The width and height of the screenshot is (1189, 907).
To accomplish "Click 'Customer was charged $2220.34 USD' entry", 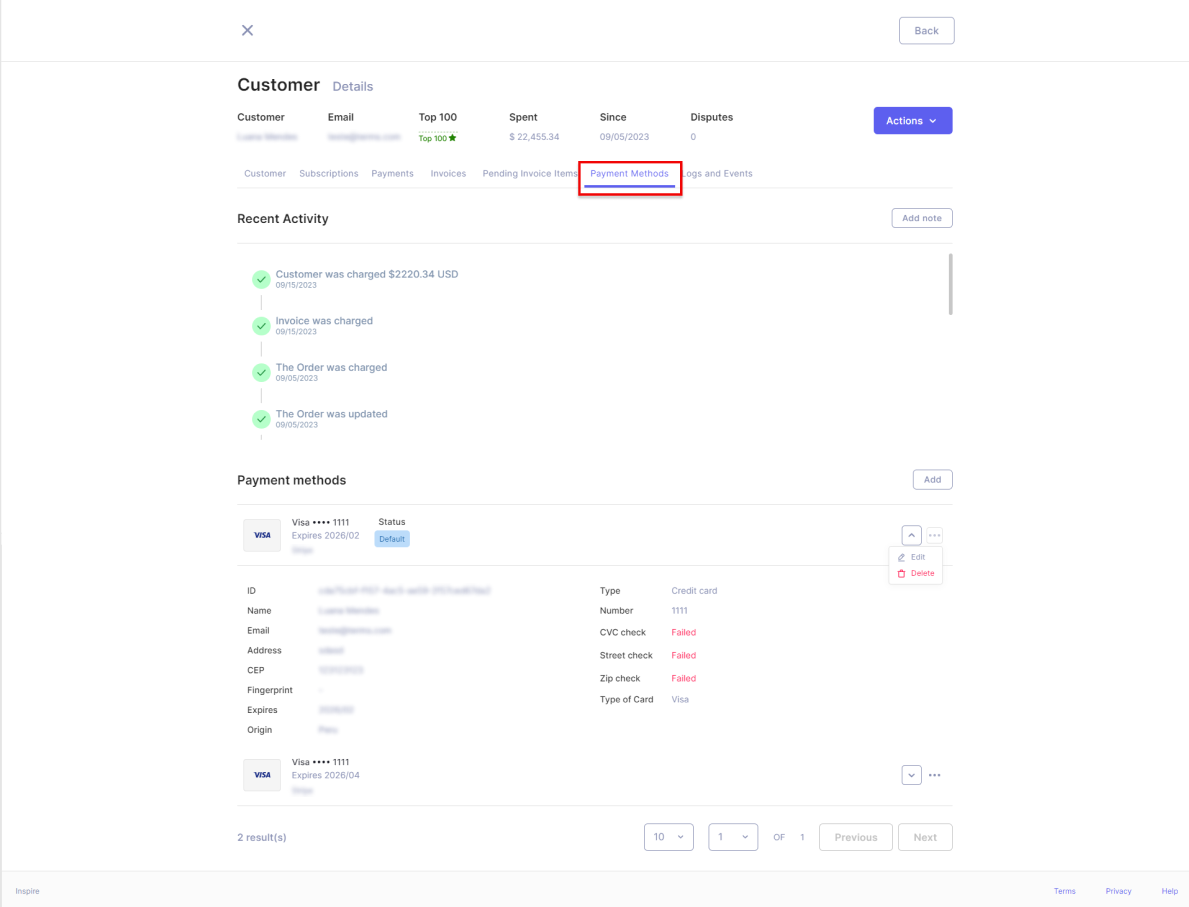I will pyautogui.click(x=366, y=275).
